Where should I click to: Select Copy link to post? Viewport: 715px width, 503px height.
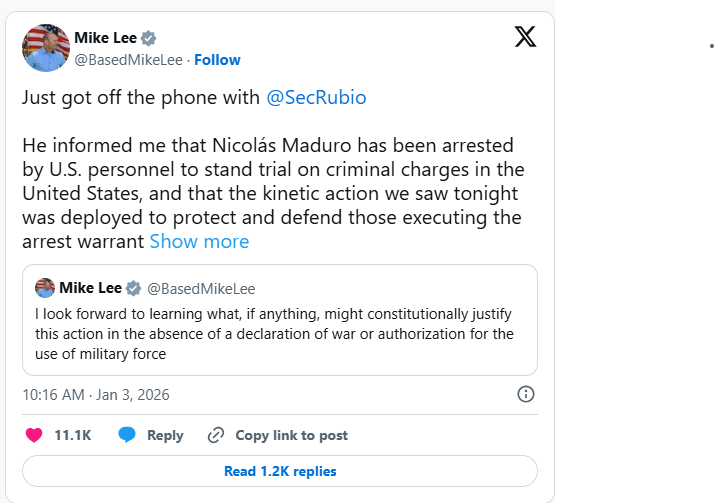291,435
